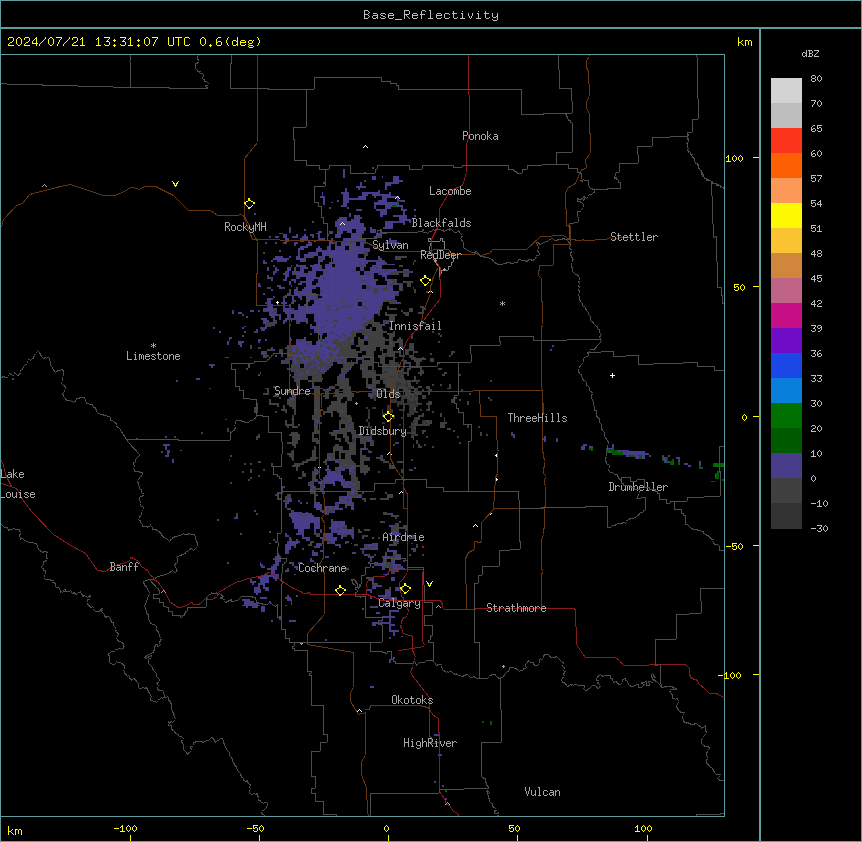Click the Blackfalds city label
The image size is (862, 842).
point(441,223)
